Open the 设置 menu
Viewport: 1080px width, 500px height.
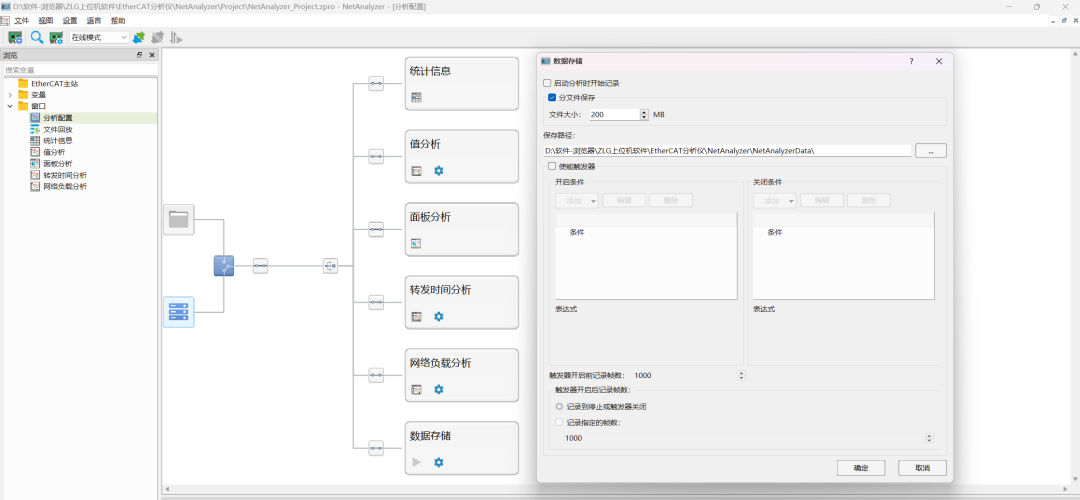(70, 21)
